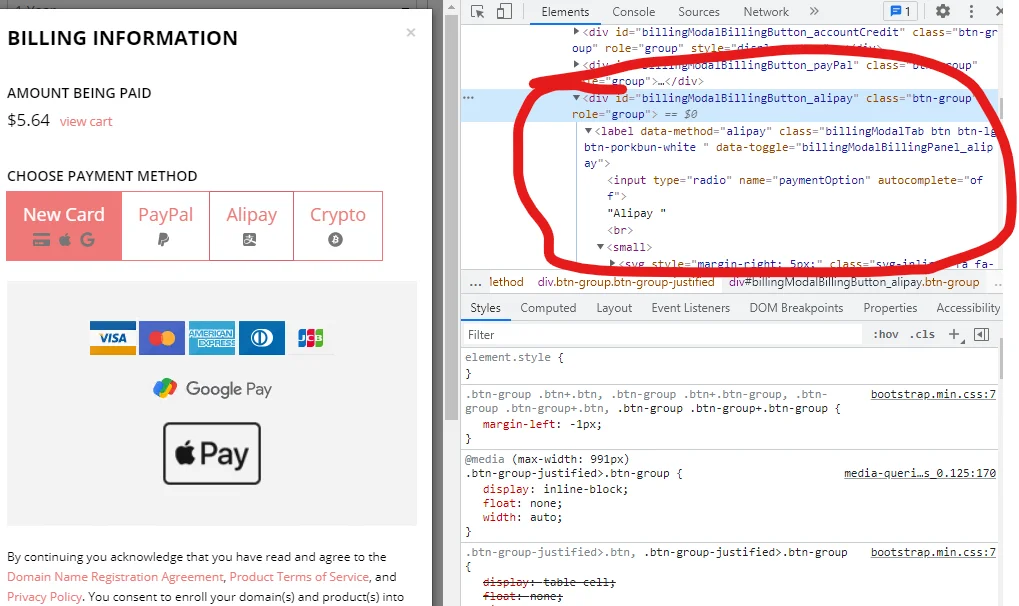Image resolution: width=1019 pixels, height=606 pixels.
Task: Focus the styles Filter input
Action: (x=663, y=335)
